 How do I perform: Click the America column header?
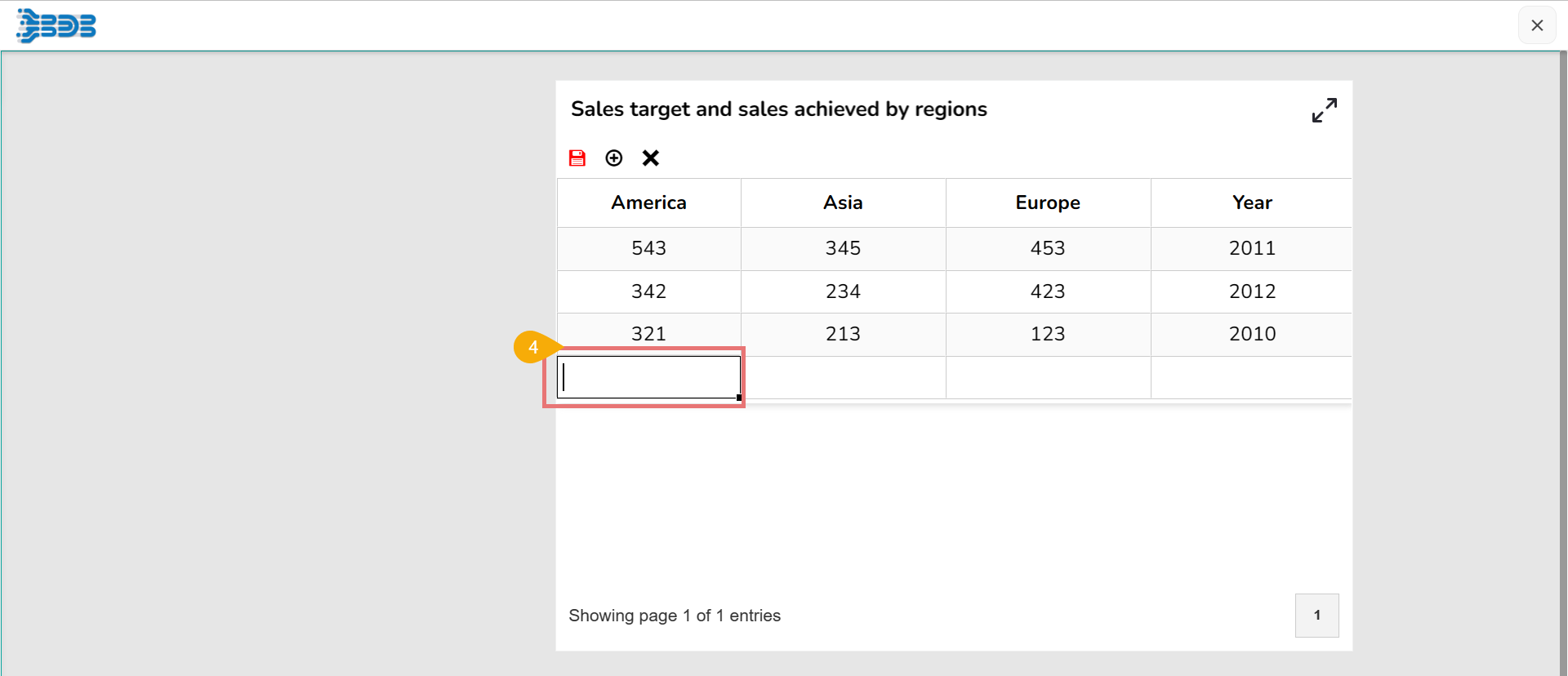pyautogui.click(x=648, y=202)
